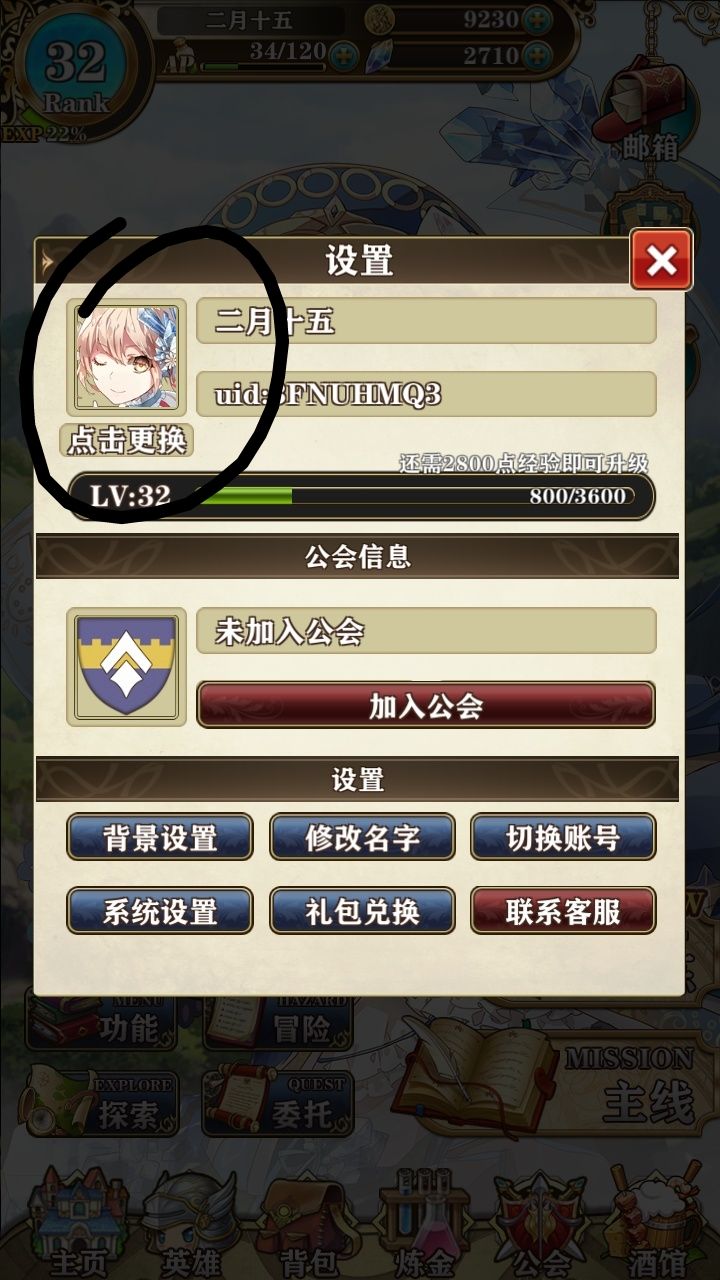Tap the 点击更换 avatar change label
The width and height of the screenshot is (720, 1280).
[x=127, y=440]
